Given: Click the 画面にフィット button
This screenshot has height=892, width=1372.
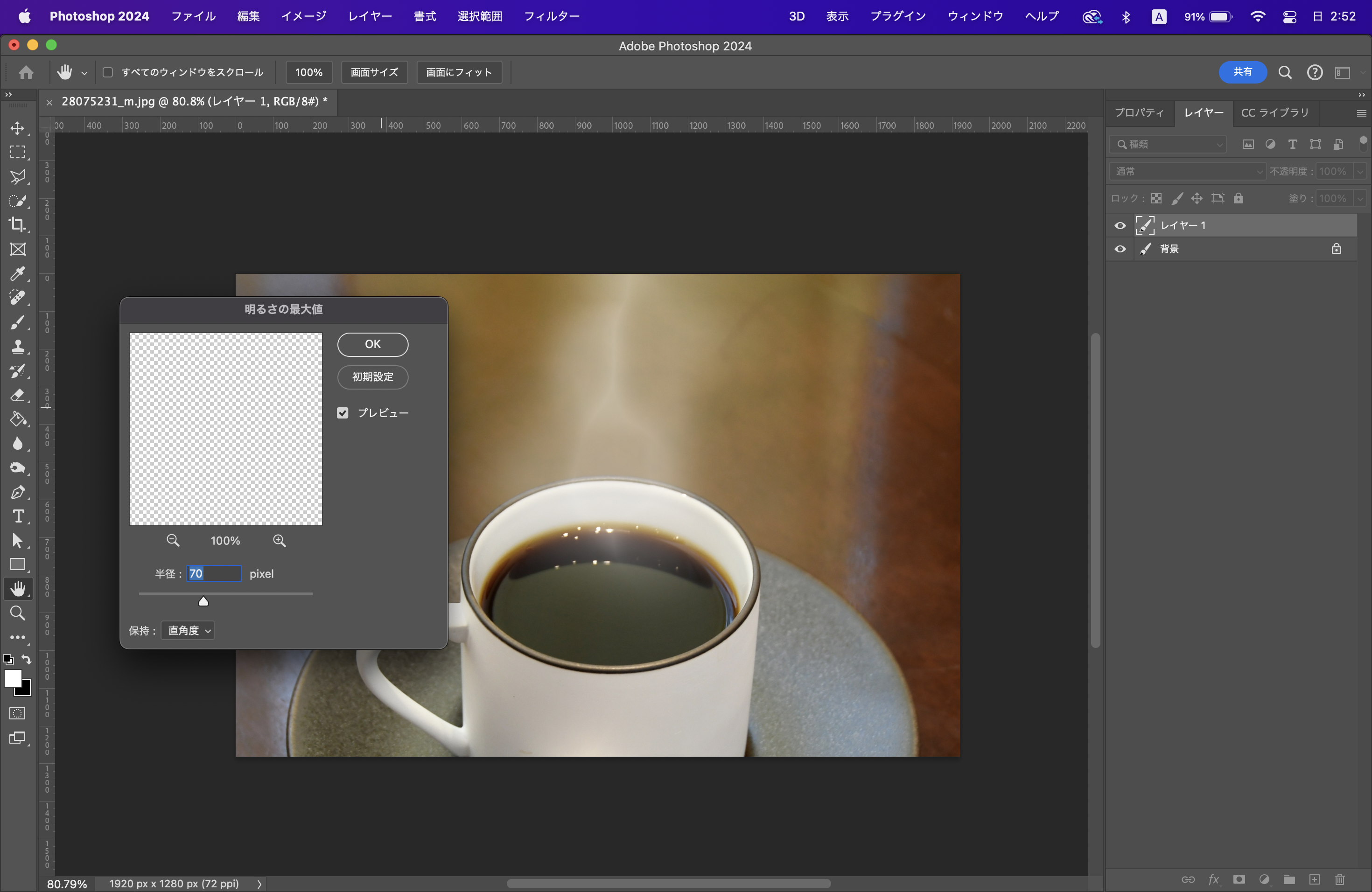Looking at the screenshot, I should (459, 73).
